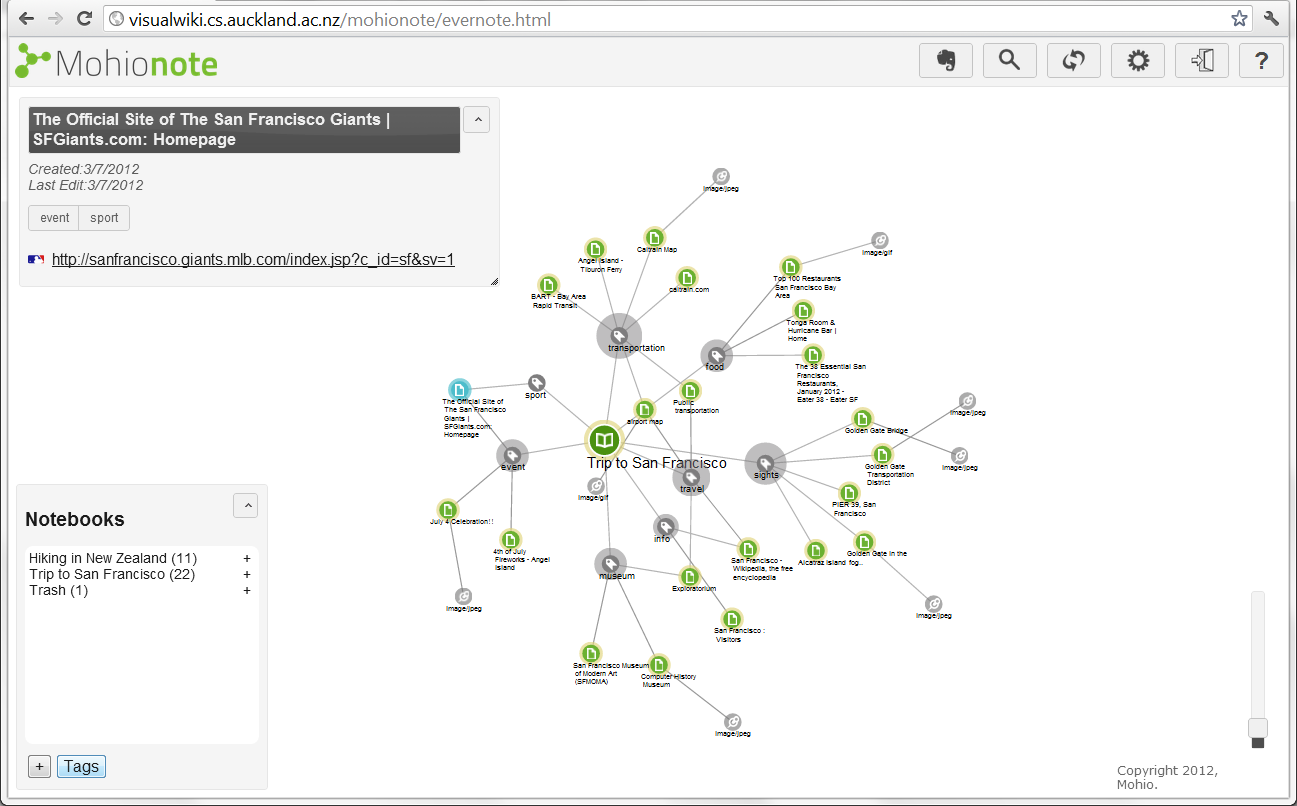Click the add notebook plus button
1297x806 pixels.
click(39, 766)
